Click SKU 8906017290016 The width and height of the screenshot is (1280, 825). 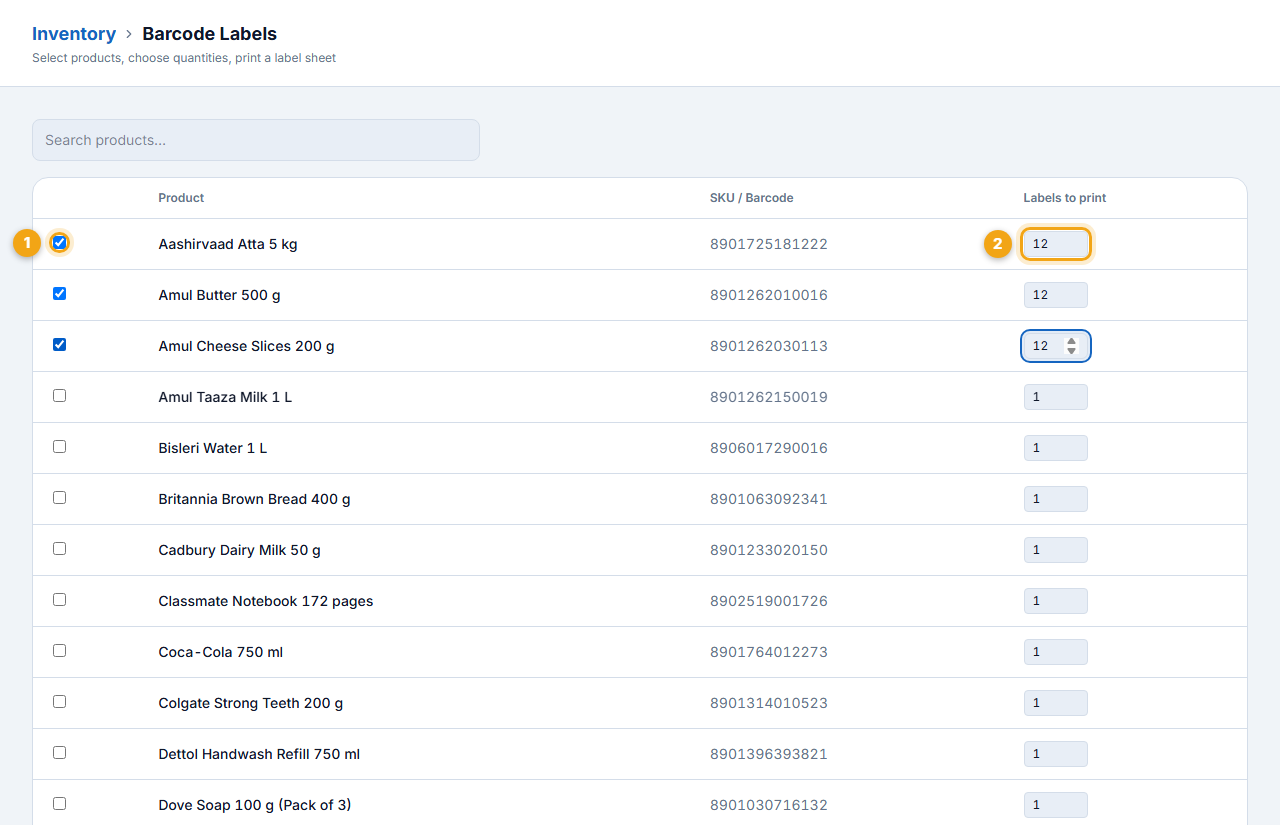tap(769, 448)
